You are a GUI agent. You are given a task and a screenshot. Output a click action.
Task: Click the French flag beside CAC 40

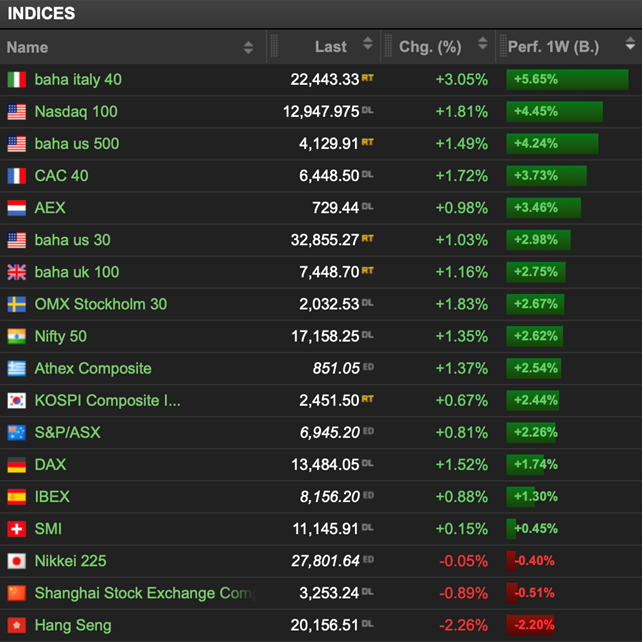click(x=16, y=176)
